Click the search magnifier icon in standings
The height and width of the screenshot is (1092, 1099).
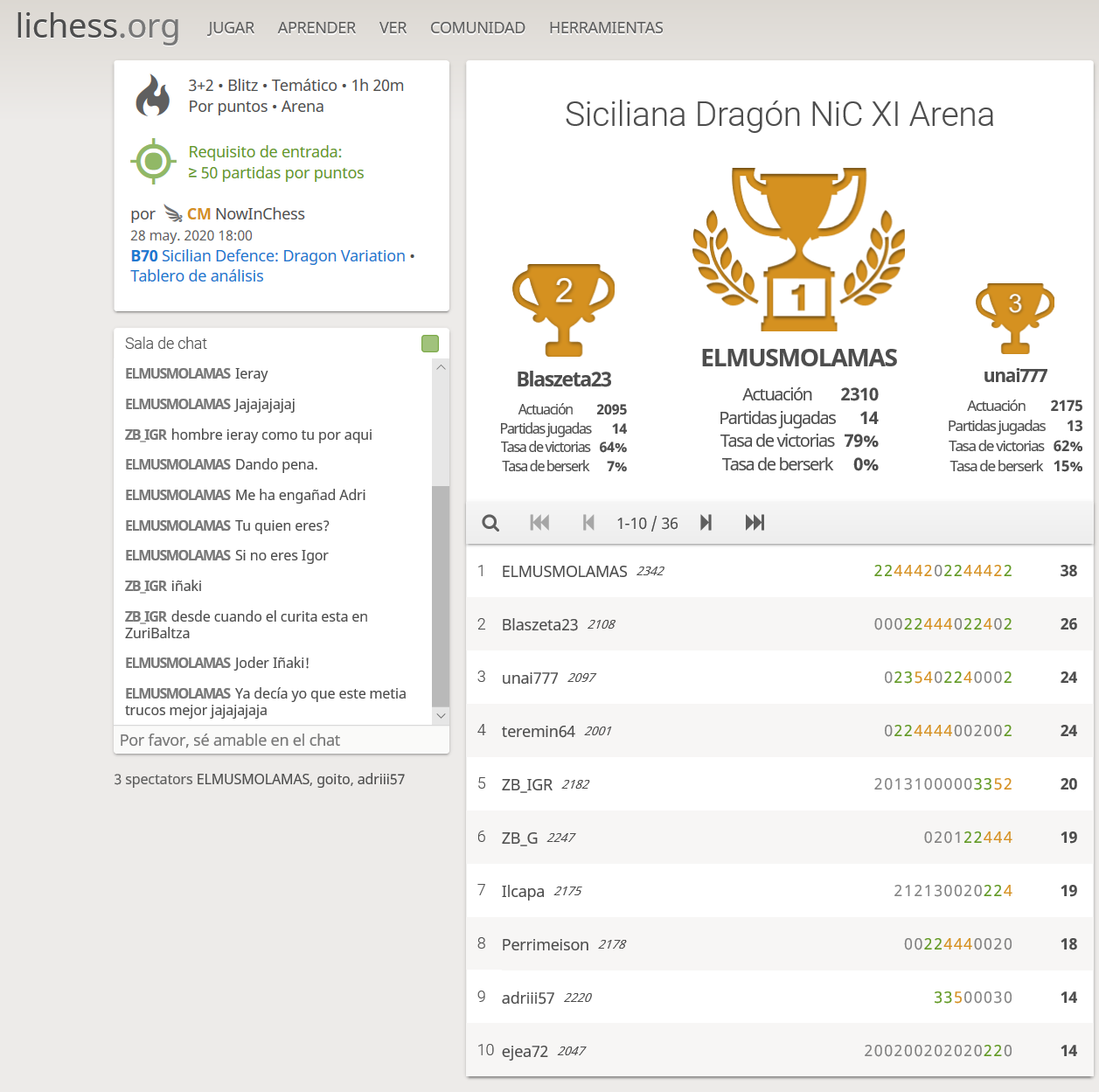coord(490,523)
